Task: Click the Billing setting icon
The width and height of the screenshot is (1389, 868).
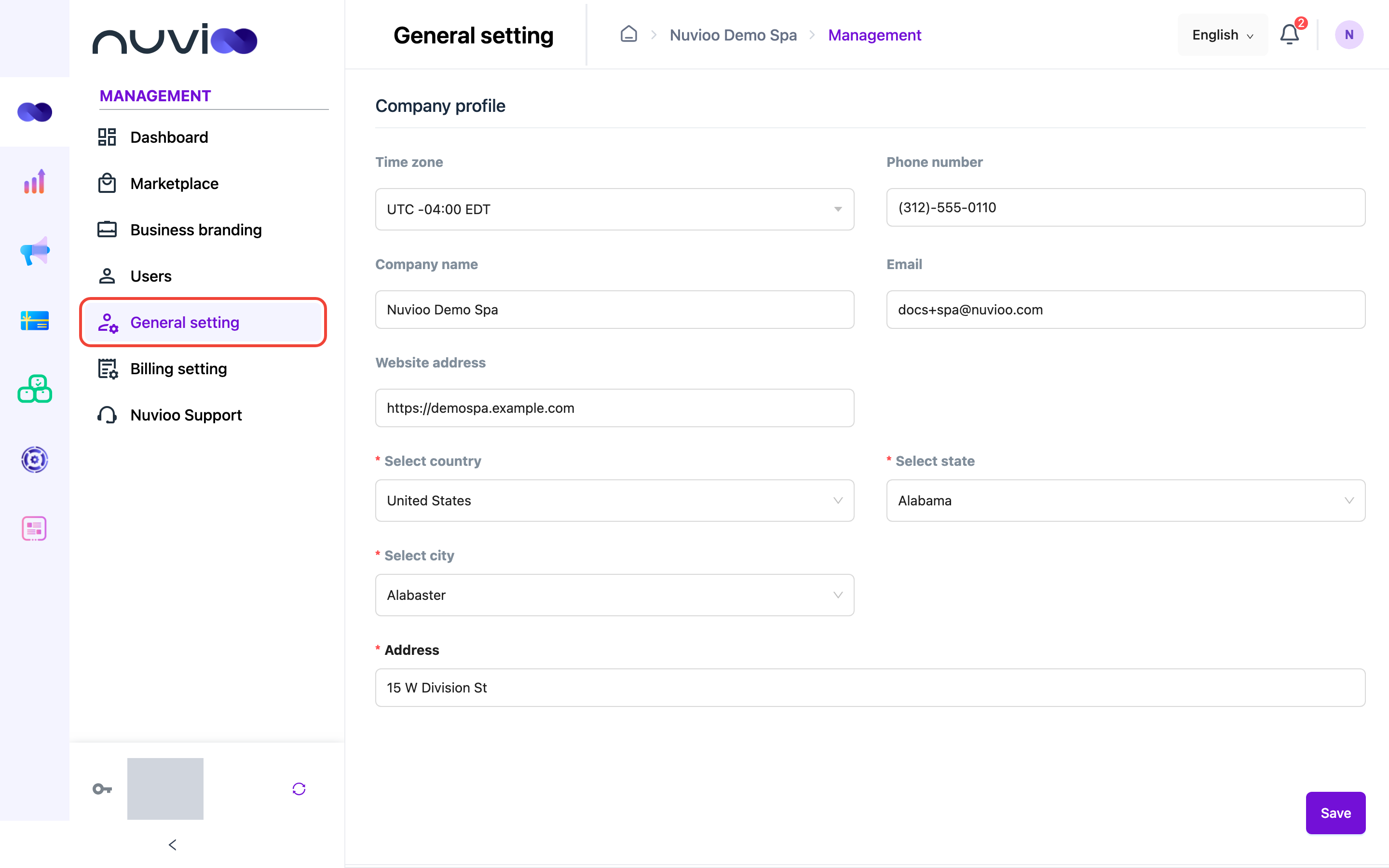Action: tap(108, 368)
